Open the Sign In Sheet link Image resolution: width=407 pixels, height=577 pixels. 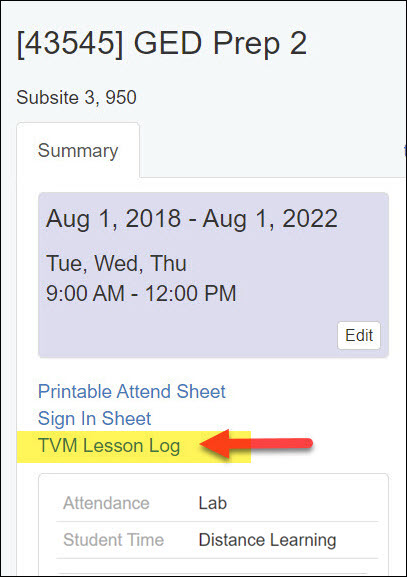tap(95, 418)
